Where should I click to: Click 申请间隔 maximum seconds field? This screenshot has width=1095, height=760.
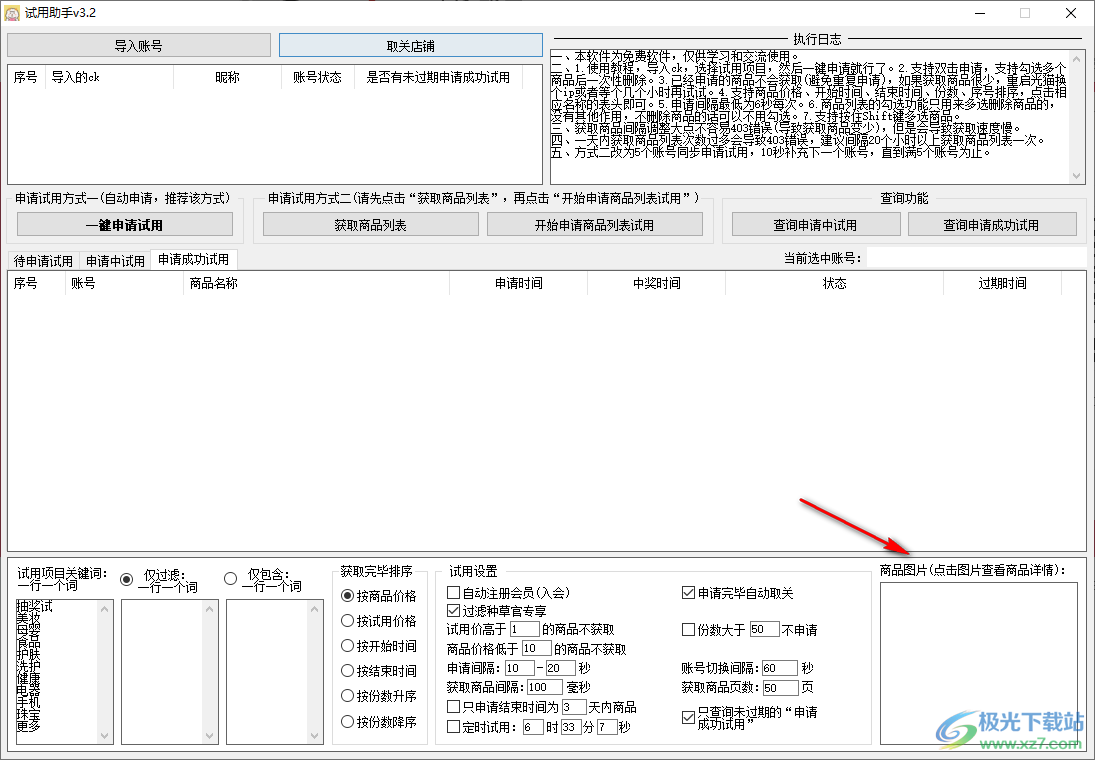[561, 668]
